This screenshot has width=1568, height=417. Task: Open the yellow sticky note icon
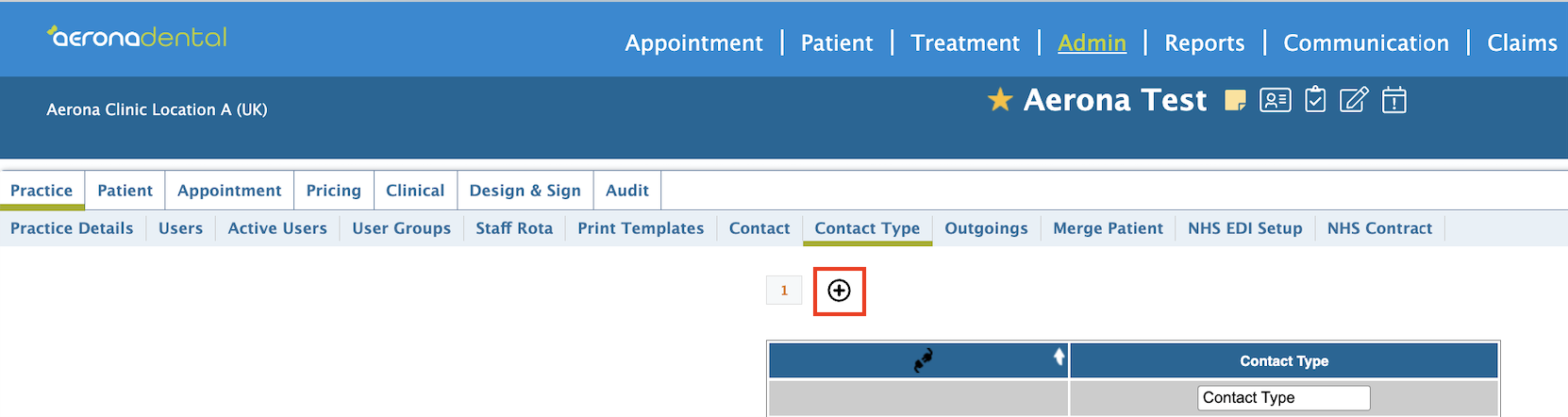(1235, 100)
